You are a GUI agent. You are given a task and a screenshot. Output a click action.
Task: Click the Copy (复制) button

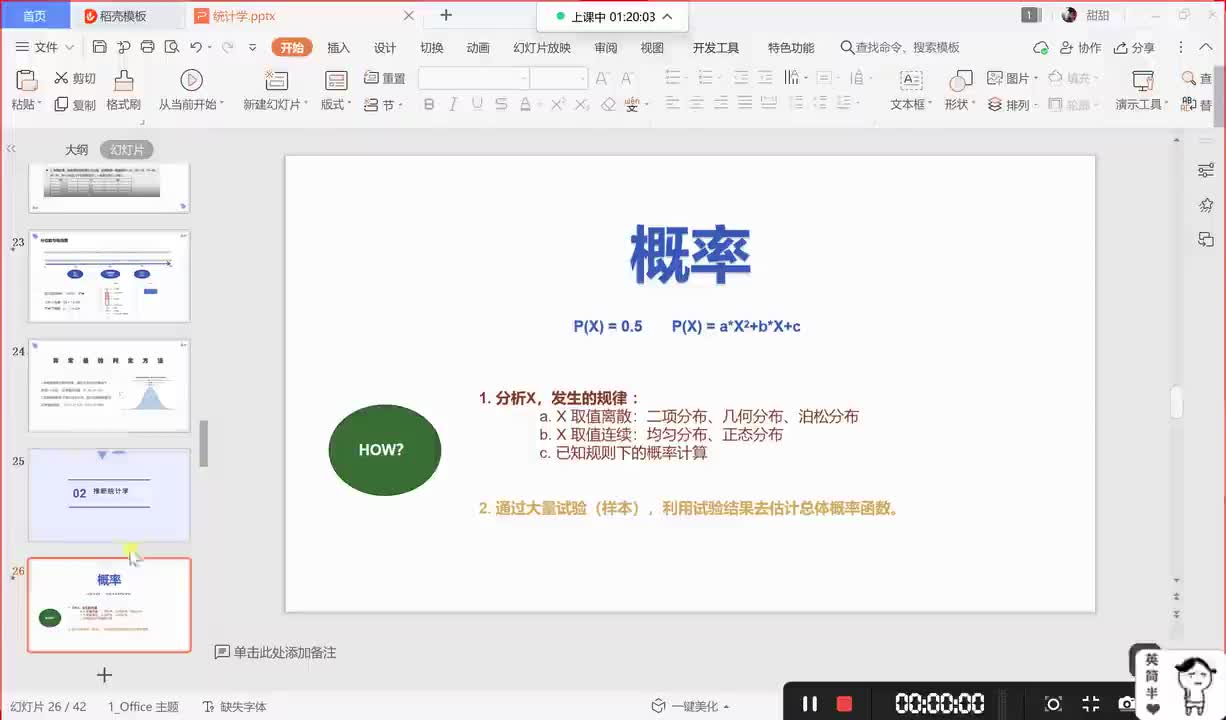pos(75,104)
